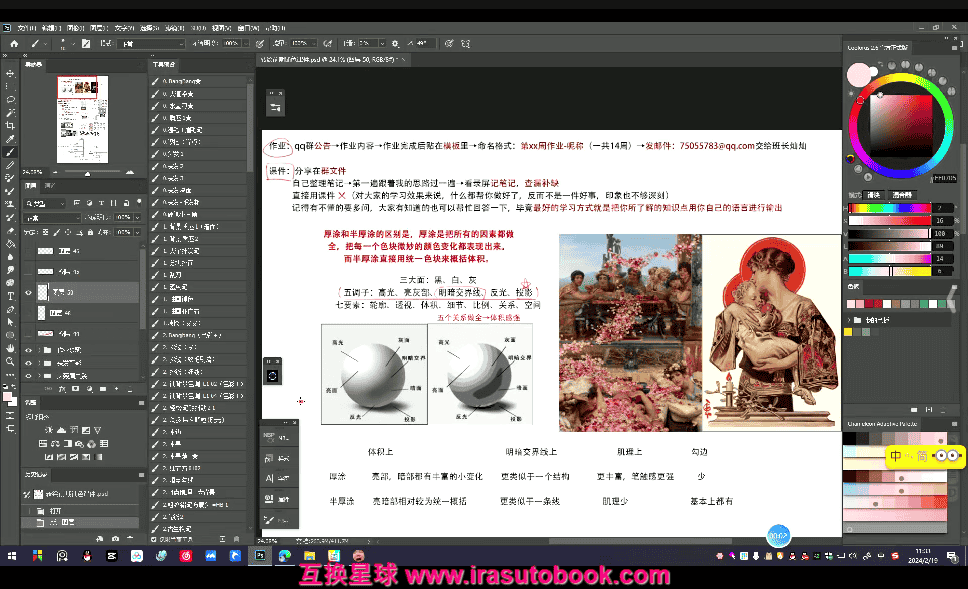
Task: Select the Move tool
Action: click(x=10, y=73)
